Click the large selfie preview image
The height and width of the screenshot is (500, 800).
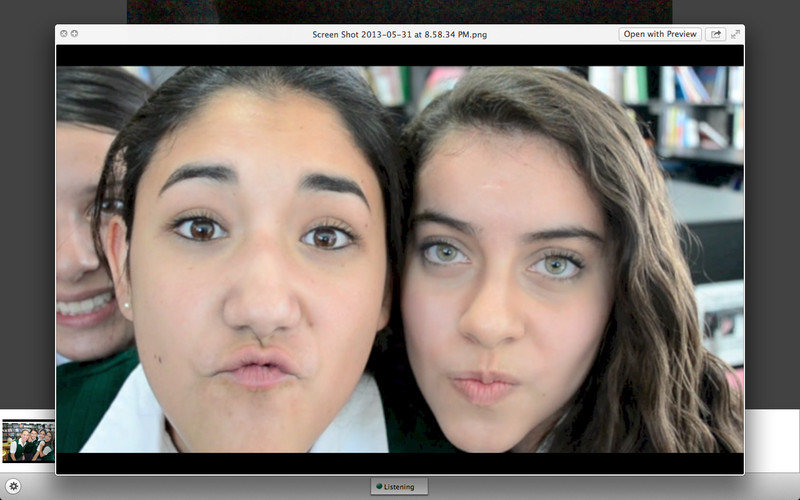click(x=399, y=259)
